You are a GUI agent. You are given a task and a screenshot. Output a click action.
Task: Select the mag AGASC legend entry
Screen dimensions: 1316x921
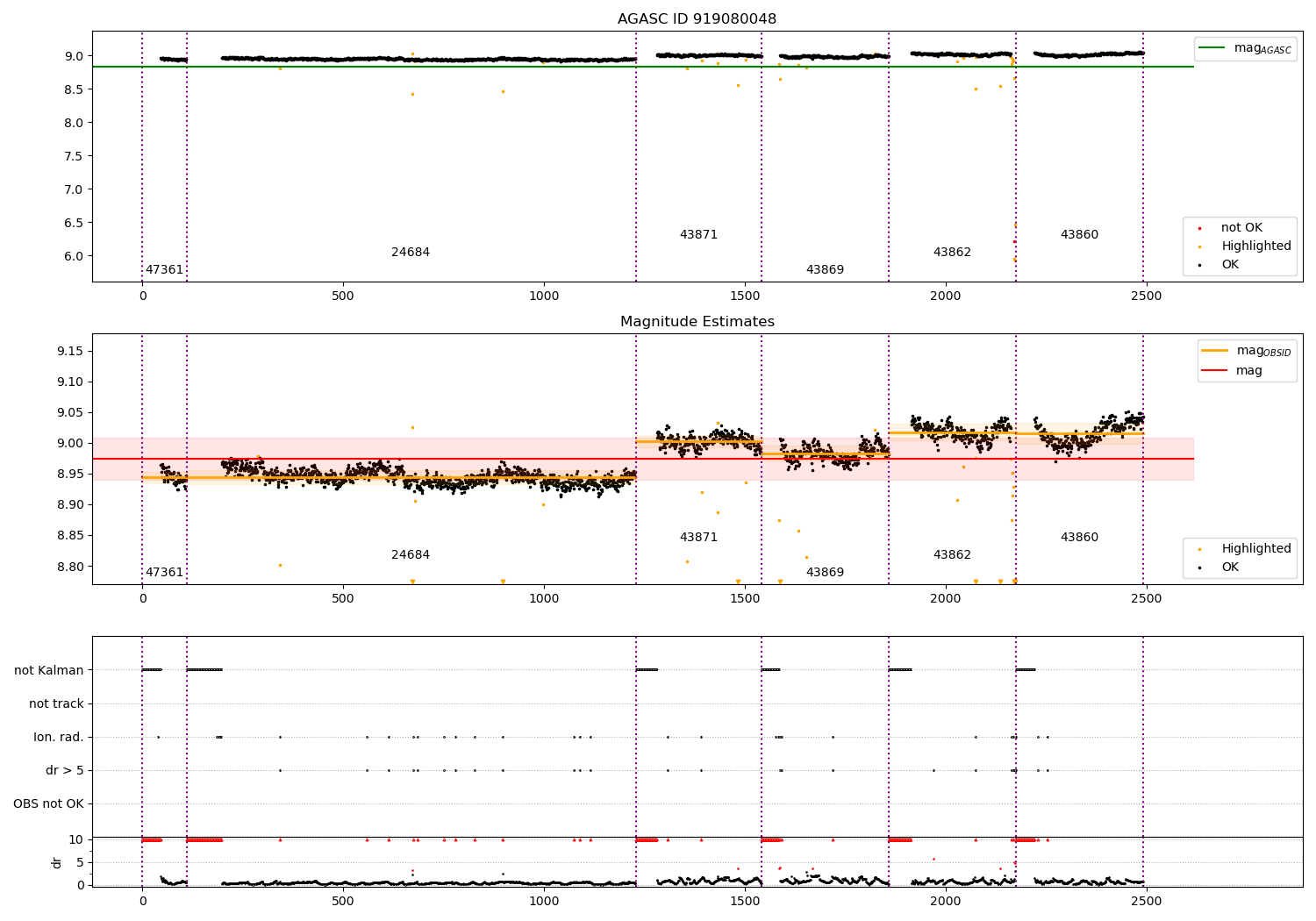pyautogui.click(x=1245, y=48)
